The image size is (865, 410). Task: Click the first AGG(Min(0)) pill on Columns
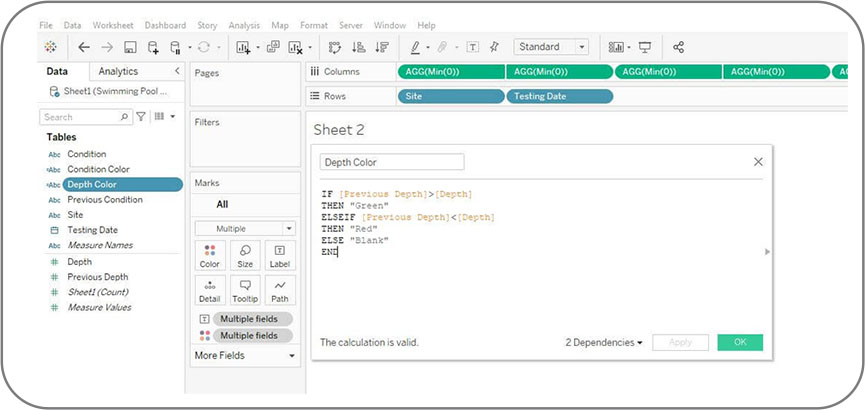[x=451, y=72]
